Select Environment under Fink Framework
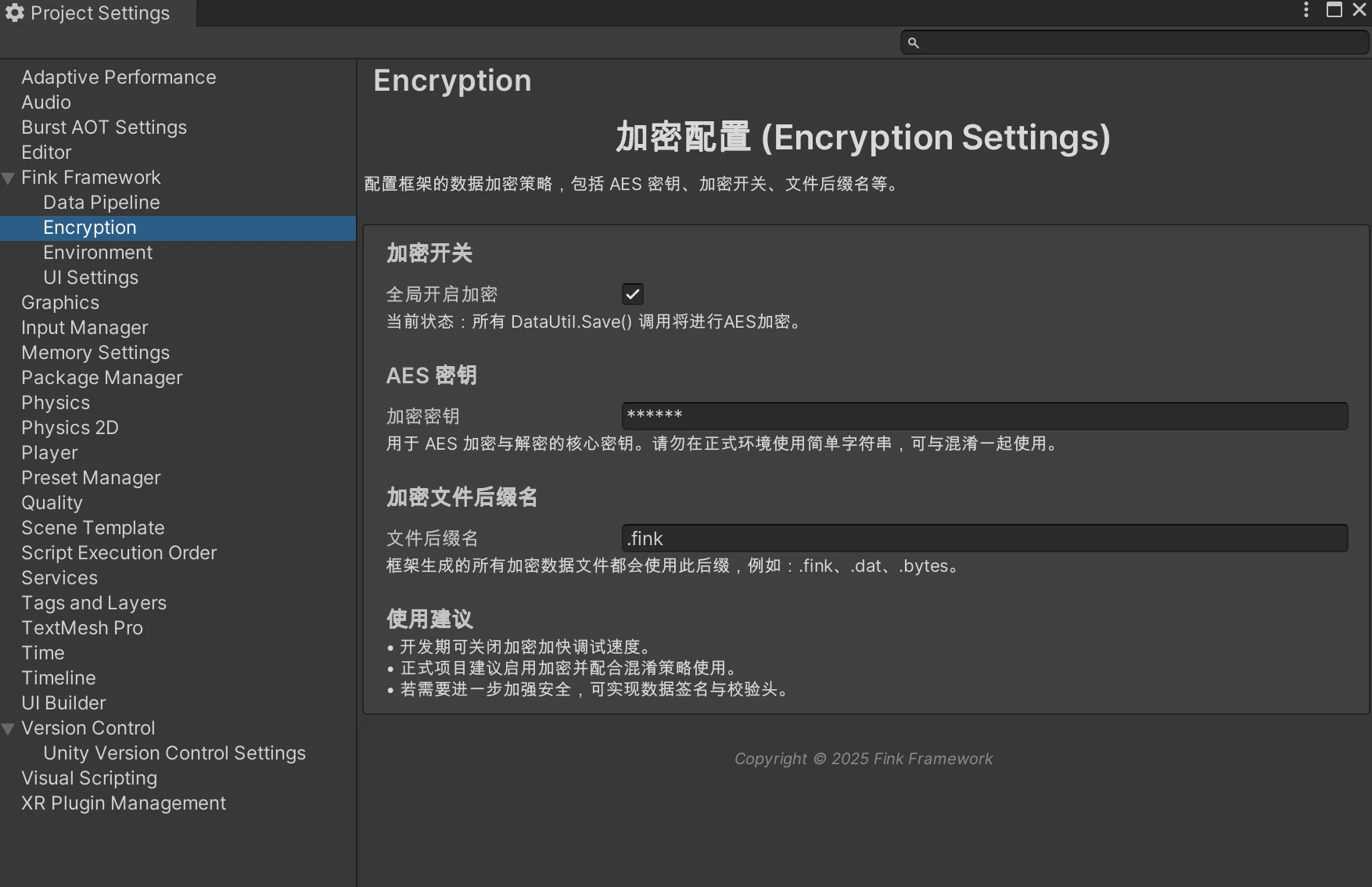Screen dimensions: 1372x887 [98, 253]
